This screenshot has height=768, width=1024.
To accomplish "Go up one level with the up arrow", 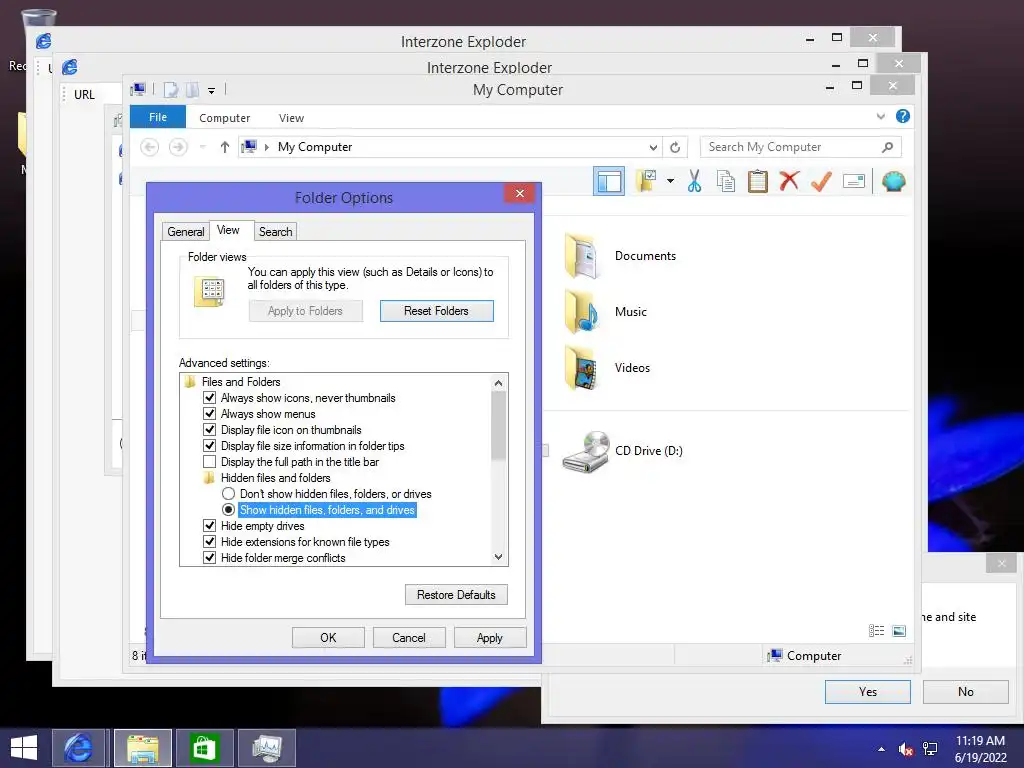I will click(x=225, y=147).
